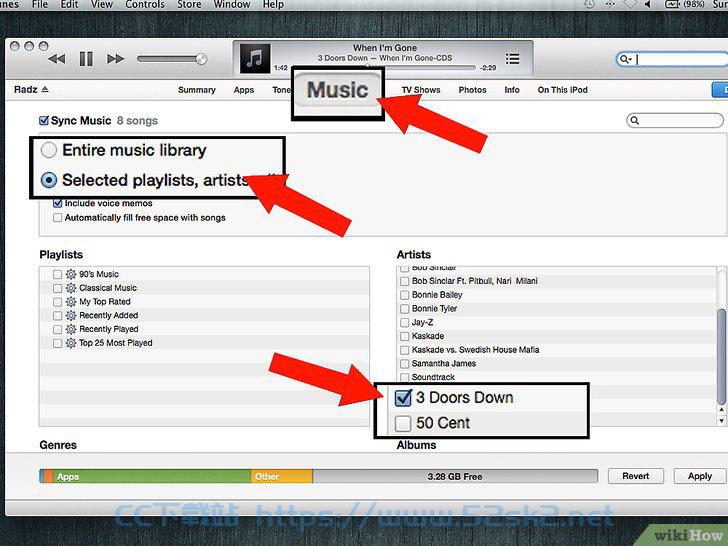The height and width of the screenshot is (546, 728).
Task: Open the View menu
Action: point(102,5)
